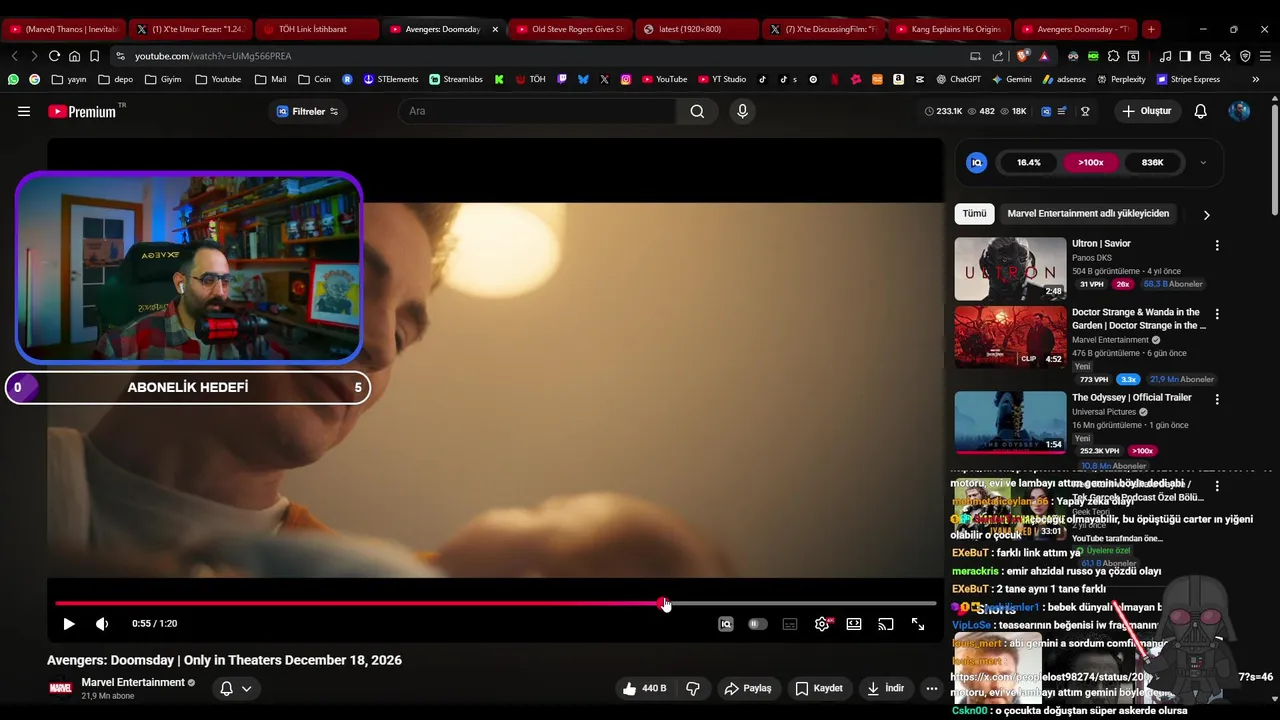Seek video progress bar at red scrubber
The height and width of the screenshot is (720, 1280).
click(664, 603)
